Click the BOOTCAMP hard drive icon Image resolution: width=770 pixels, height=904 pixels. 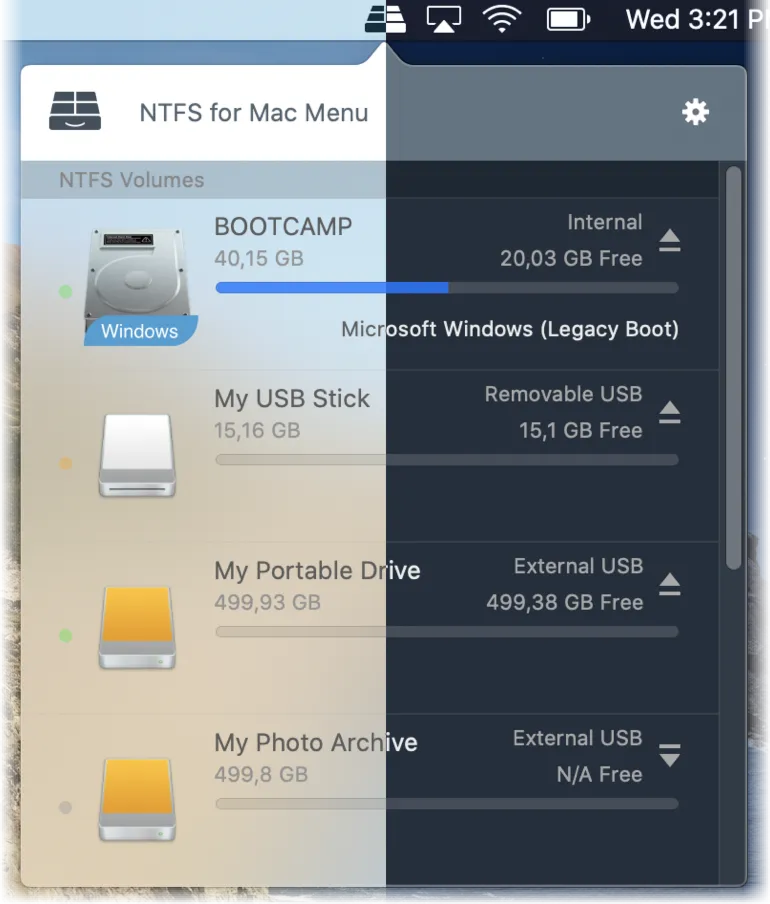click(137, 281)
